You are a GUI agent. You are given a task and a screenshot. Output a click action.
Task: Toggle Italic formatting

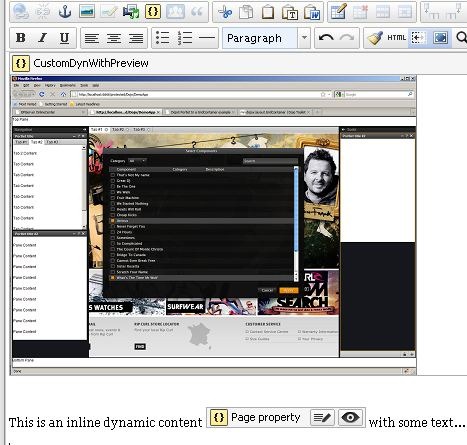[x=43, y=38]
